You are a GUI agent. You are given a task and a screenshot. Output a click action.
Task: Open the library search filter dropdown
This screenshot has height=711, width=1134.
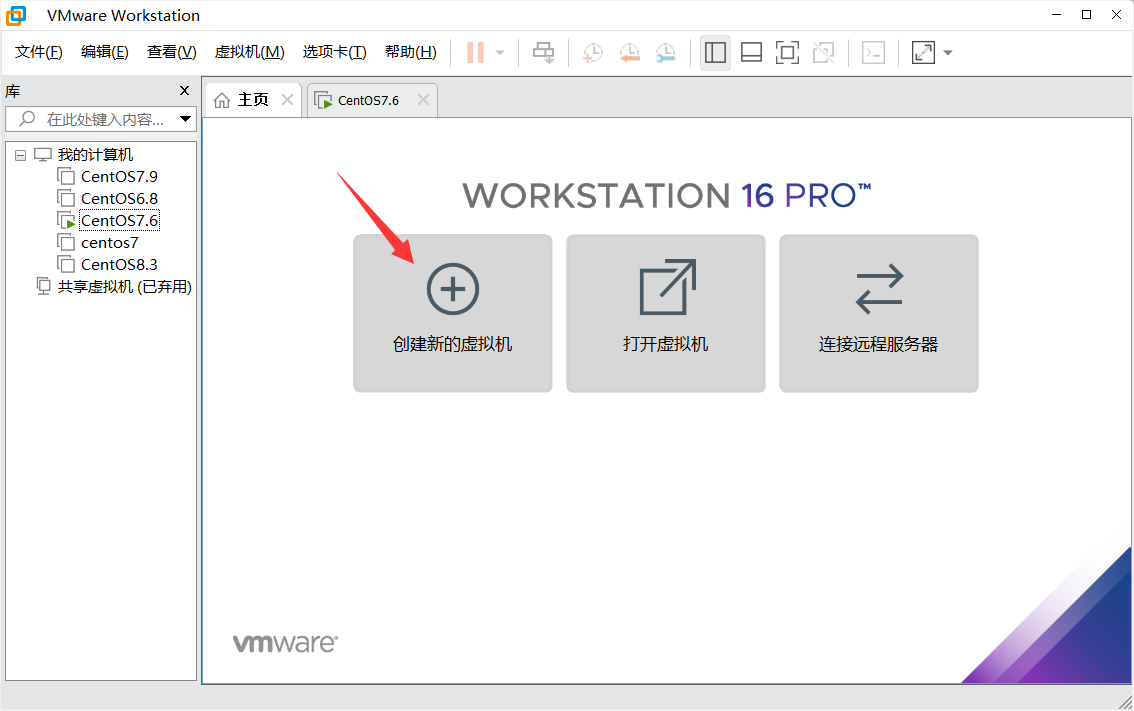click(186, 119)
